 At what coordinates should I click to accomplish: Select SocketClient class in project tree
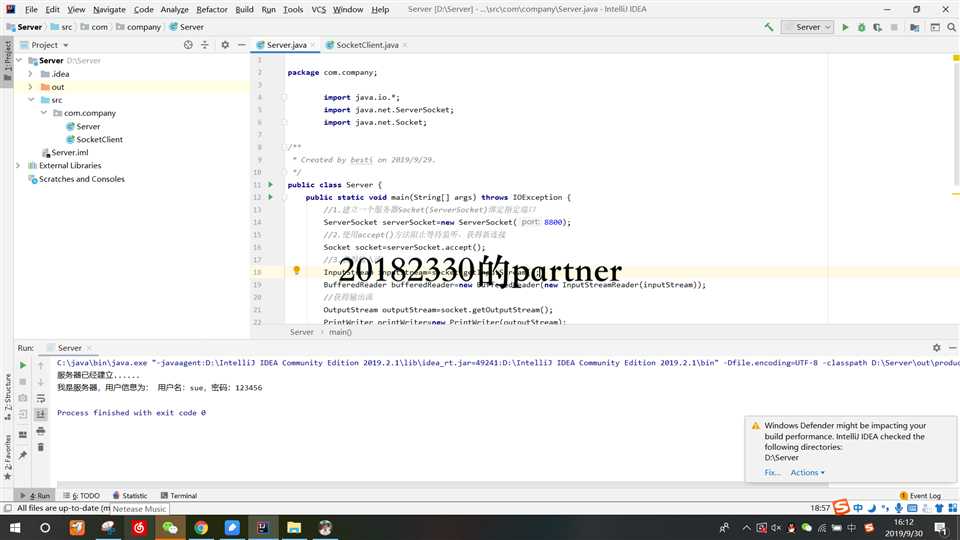point(99,139)
